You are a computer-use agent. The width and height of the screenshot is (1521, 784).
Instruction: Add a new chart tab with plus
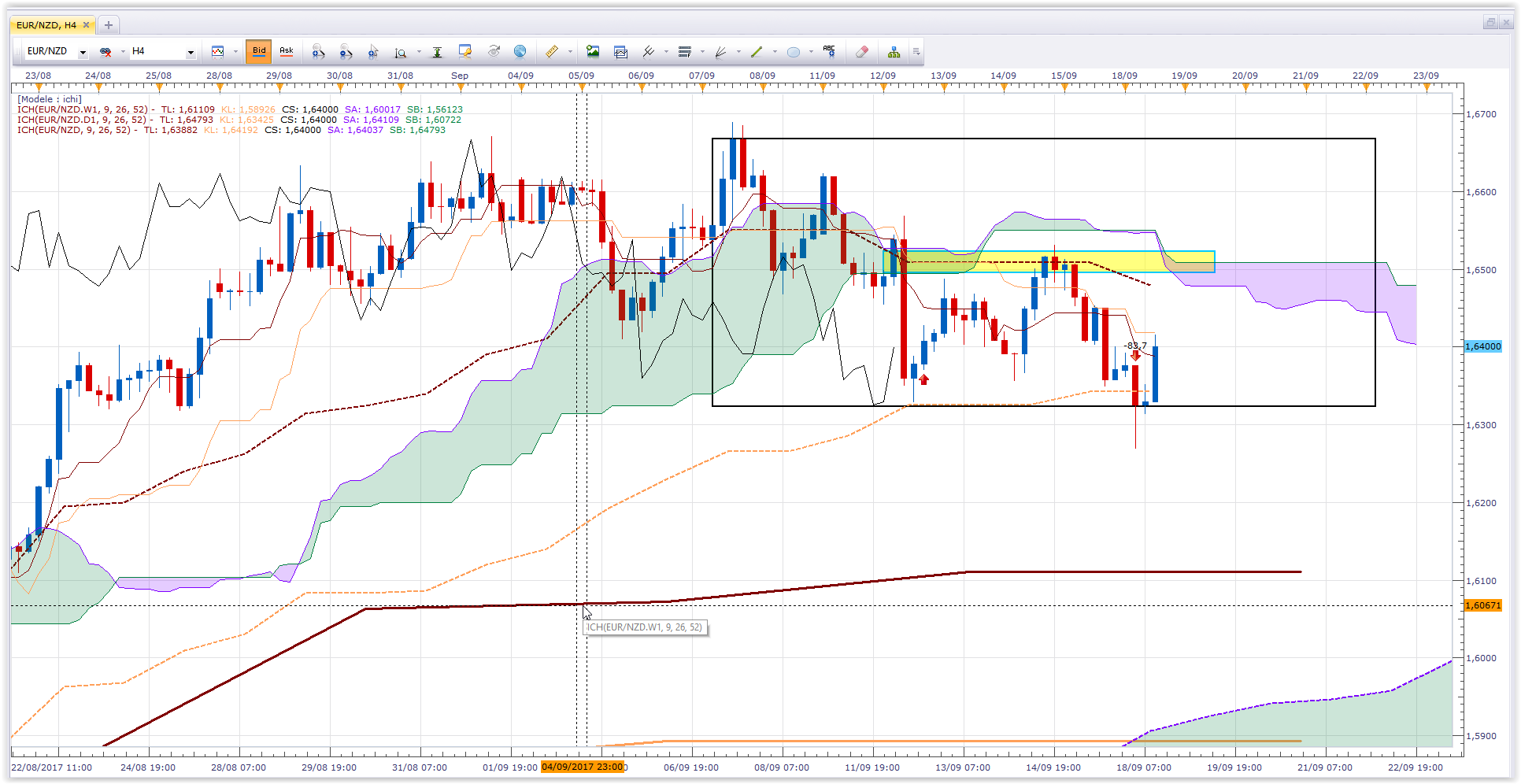tap(109, 25)
